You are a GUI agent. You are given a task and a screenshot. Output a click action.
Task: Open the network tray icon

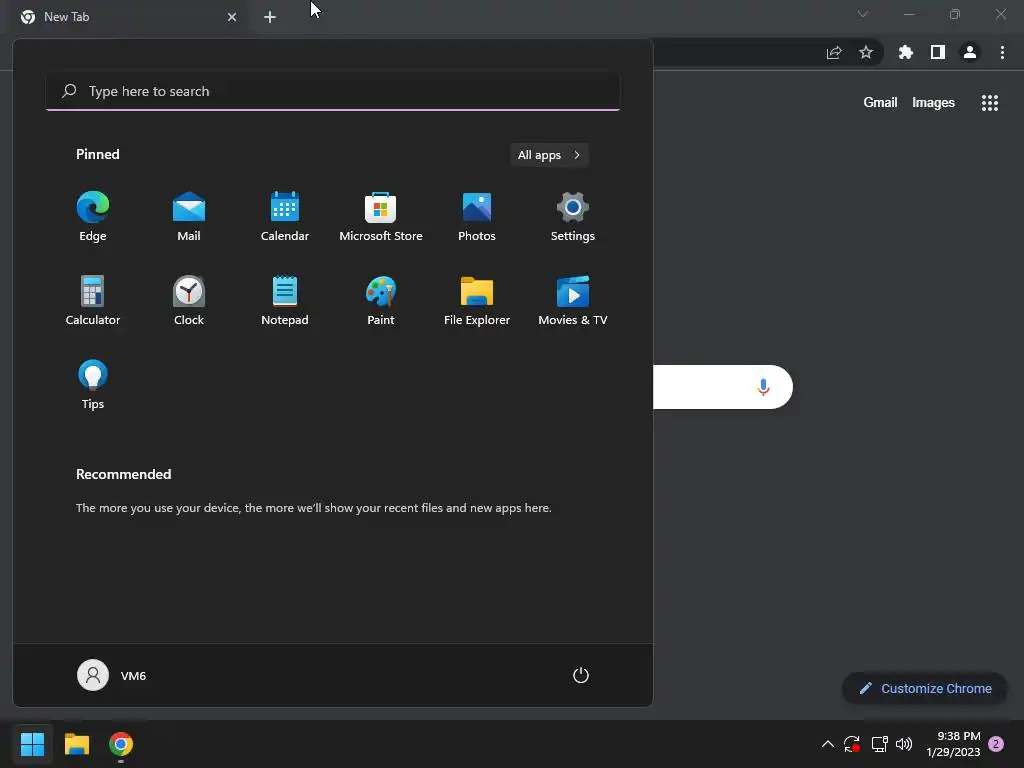click(x=879, y=744)
